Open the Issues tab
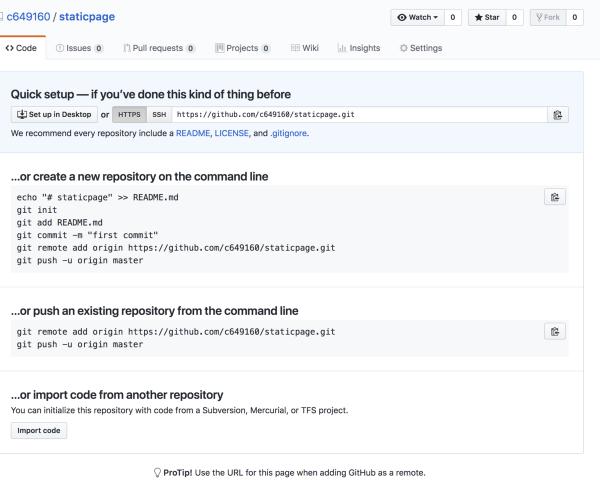 coord(79,48)
